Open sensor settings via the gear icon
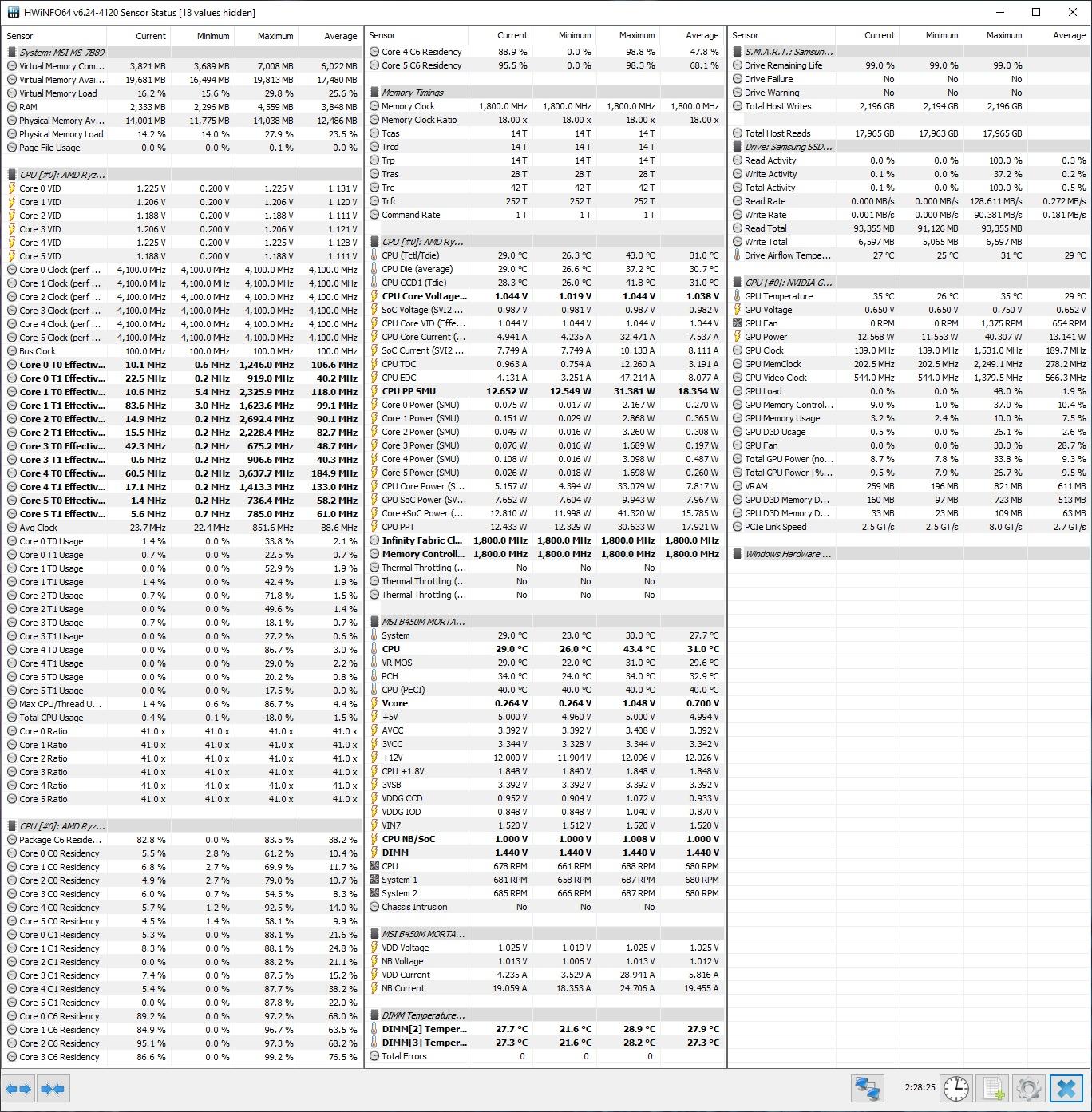Viewport: 1092px width, 1112px height. [x=1029, y=1089]
